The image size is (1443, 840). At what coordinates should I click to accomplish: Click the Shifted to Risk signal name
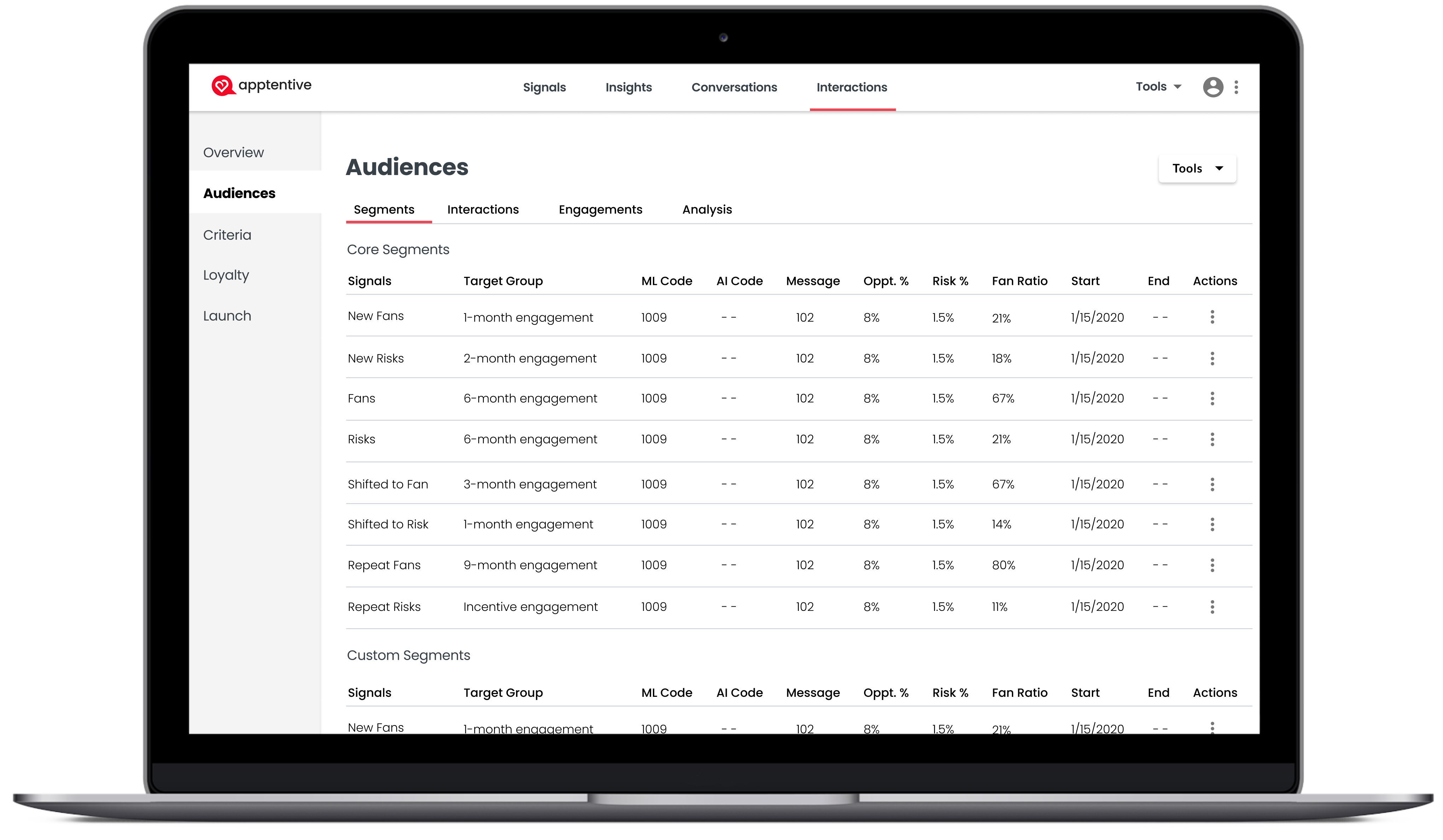(388, 524)
